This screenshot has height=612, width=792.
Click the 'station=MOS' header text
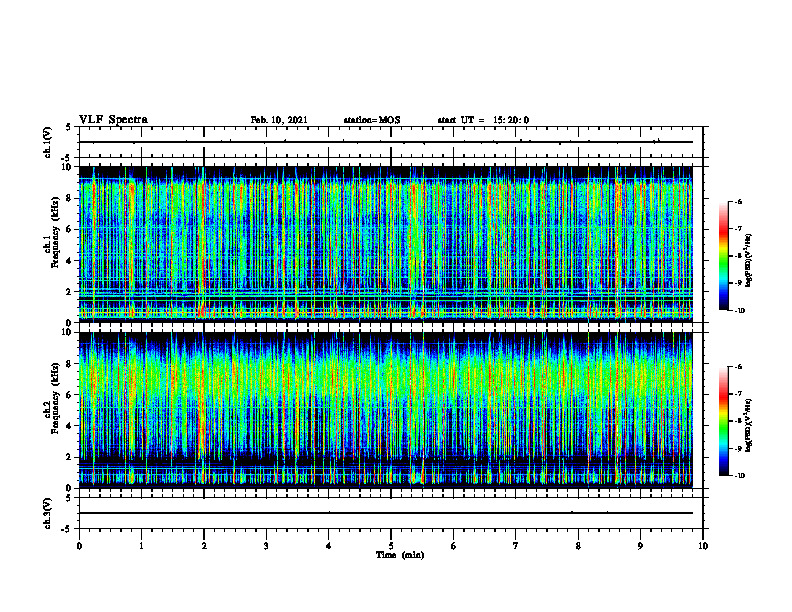[x=372, y=120]
